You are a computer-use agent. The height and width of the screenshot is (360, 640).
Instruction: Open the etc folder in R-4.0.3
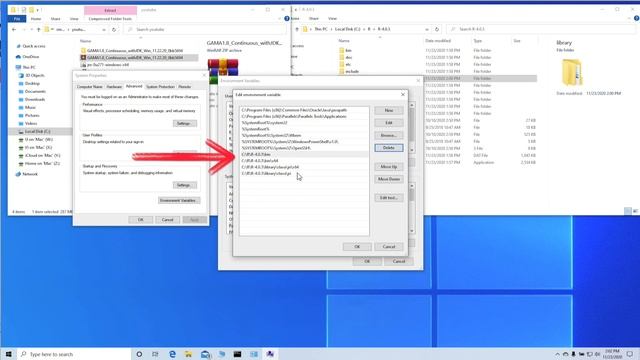point(348,64)
